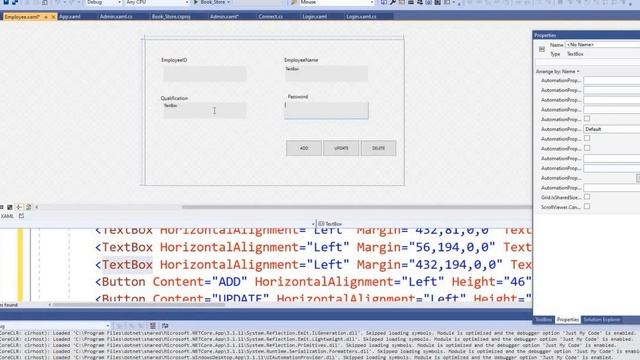Select the Password label
Screen dimensions: 640x360
[x=298, y=97]
